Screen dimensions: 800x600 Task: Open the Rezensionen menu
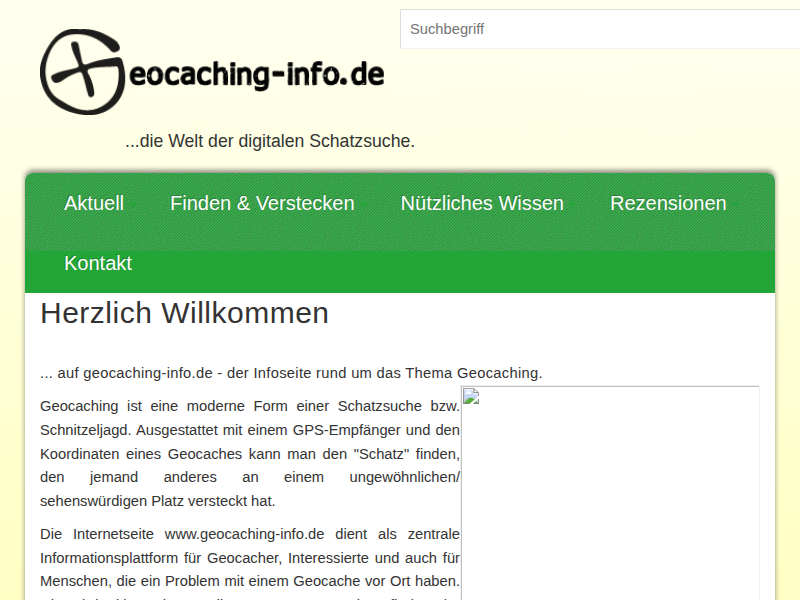tap(668, 204)
